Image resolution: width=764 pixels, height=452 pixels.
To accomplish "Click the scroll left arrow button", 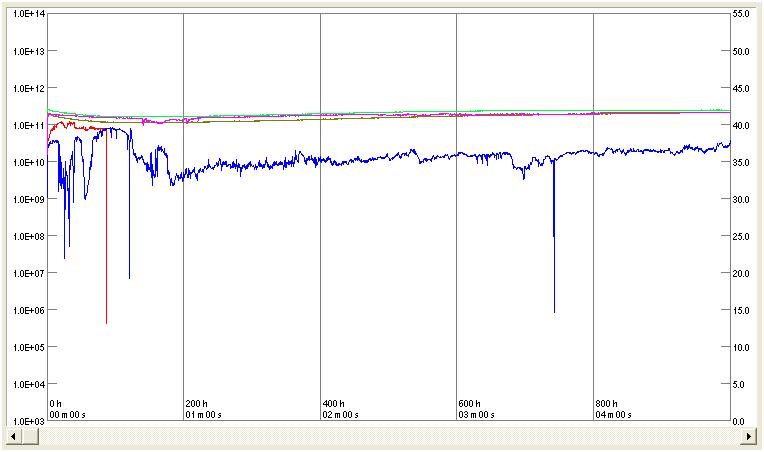I will point(14,436).
